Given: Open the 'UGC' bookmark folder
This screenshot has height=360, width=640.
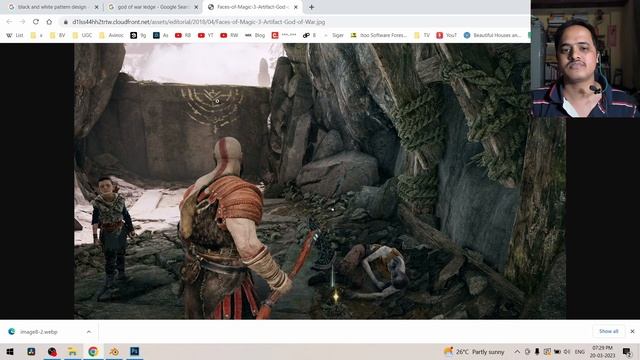Looking at the screenshot, I should (x=82, y=36).
